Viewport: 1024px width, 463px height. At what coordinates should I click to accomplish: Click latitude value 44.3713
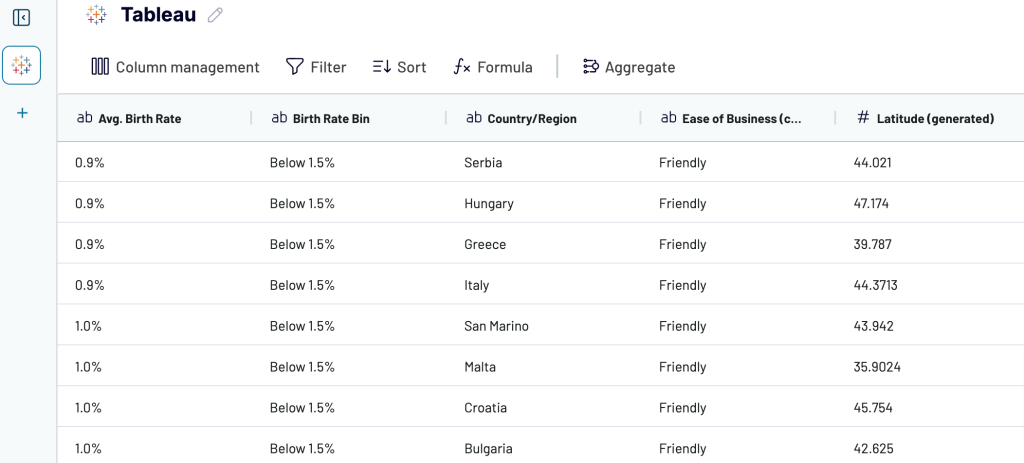876,285
